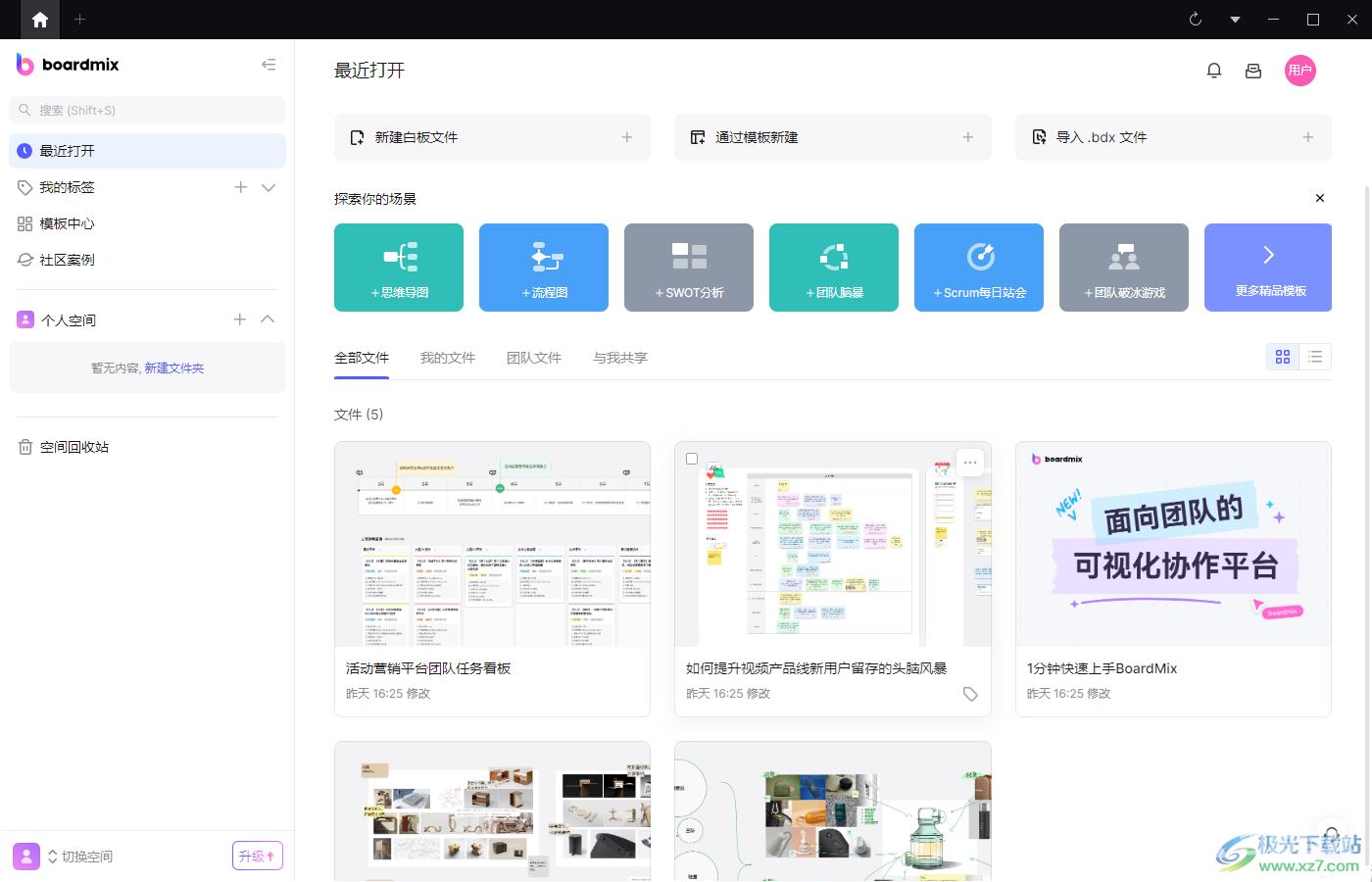The image size is (1372, 882).
Task: Switch to 与我共享 tab
Action: (620, 358)
